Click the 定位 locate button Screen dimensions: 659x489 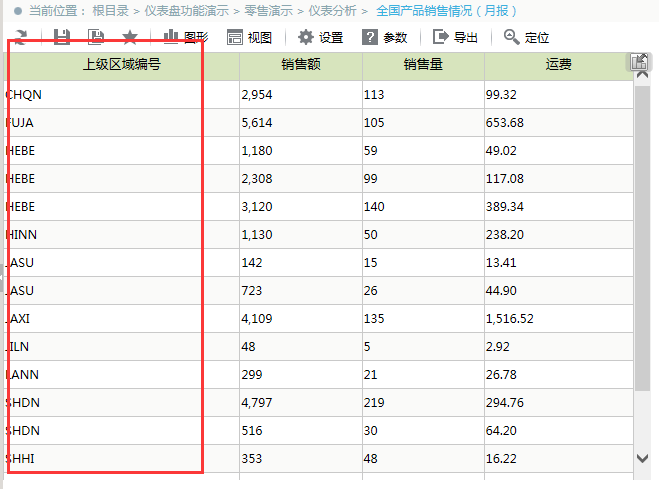pyautogui.click(x=527, y=37)
